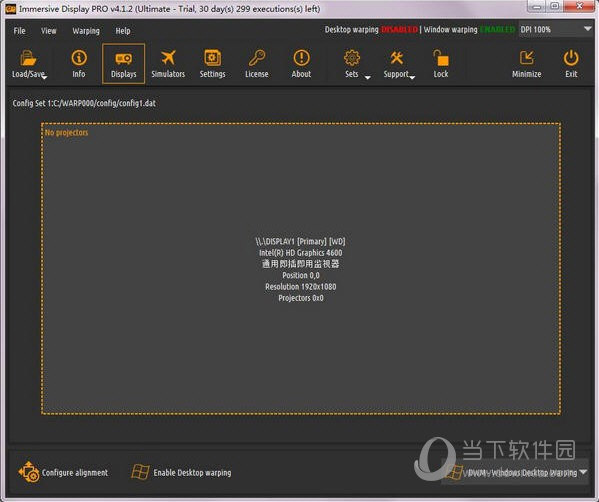Viewport: 599px width, 502px height.
Task: Expand the Load/Save dropdown arrow
Action: 44,78
